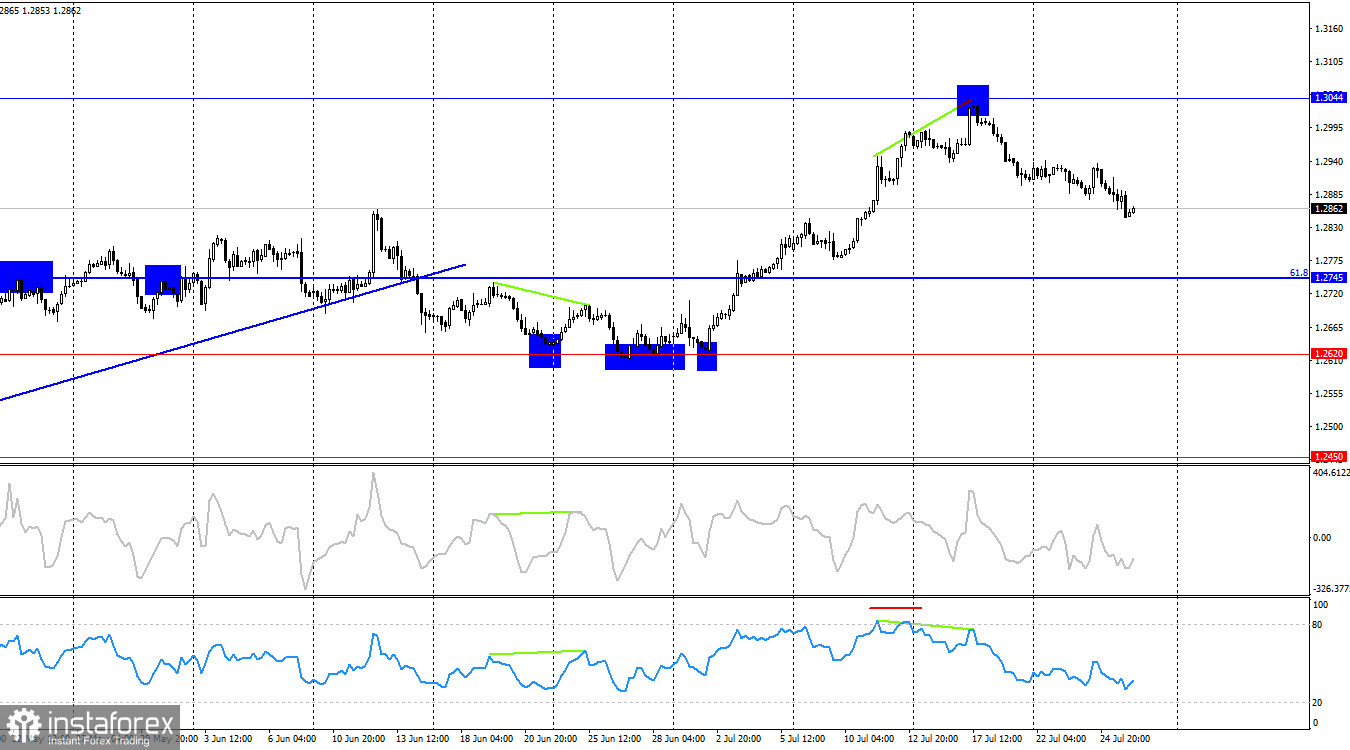Click the 1.3105 price axis value
Image resolution: width=1350 pixels, height=750 pixels.
pos(1329,62)
